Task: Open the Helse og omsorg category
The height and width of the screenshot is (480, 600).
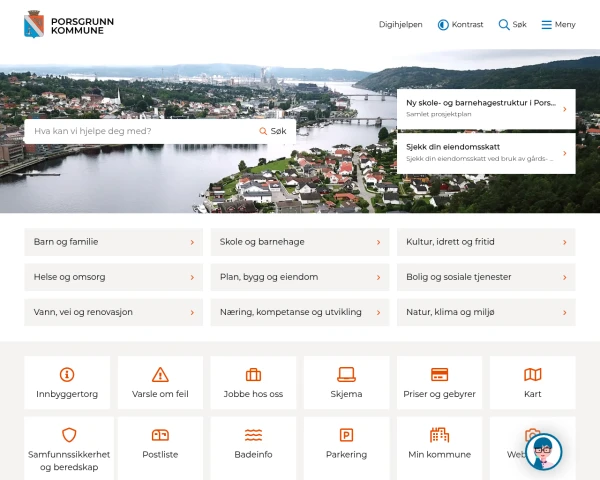Action: click(114, 277)
